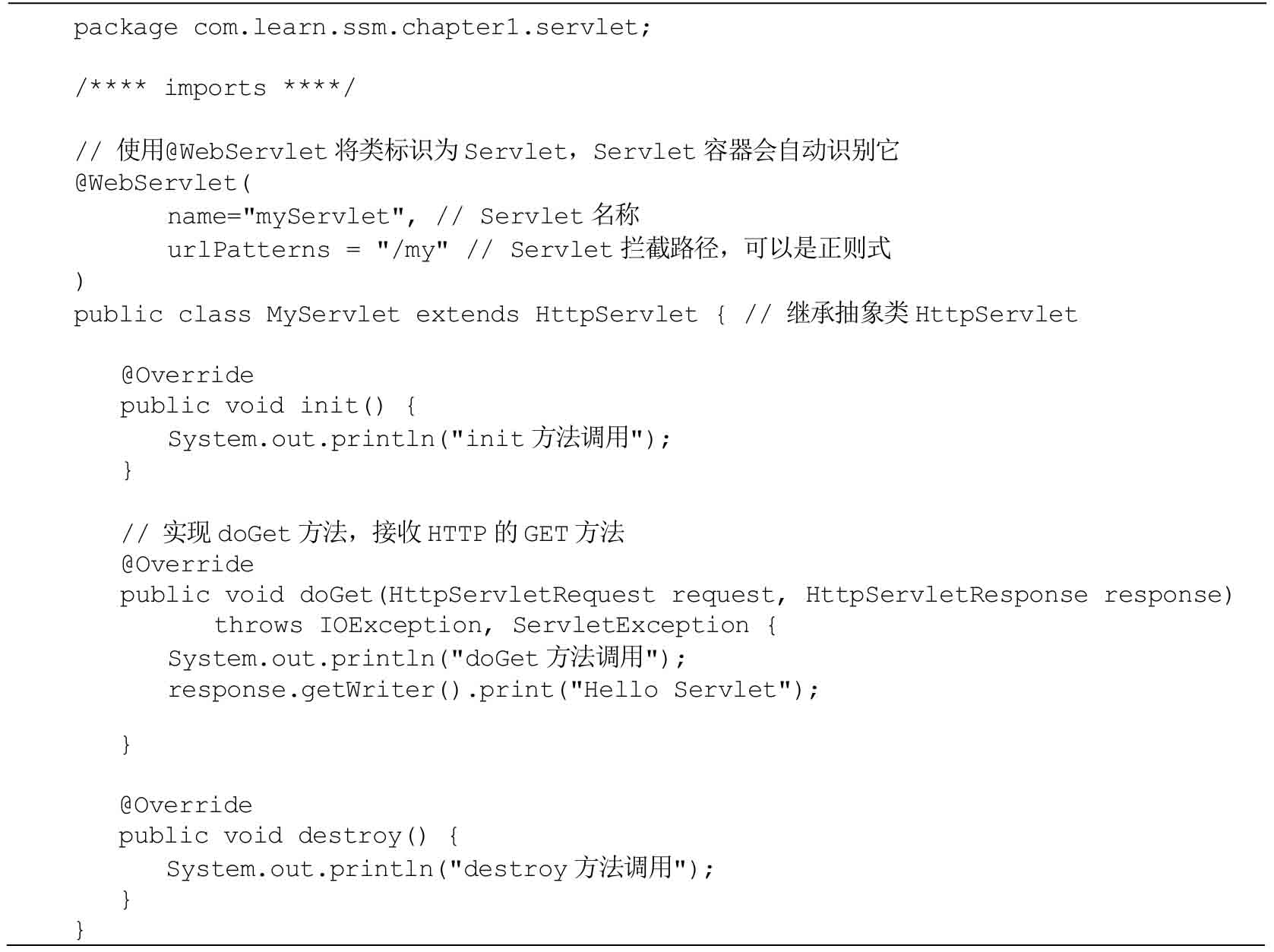
Task: Click the MyServlet class name
Action: pos(333,315)
